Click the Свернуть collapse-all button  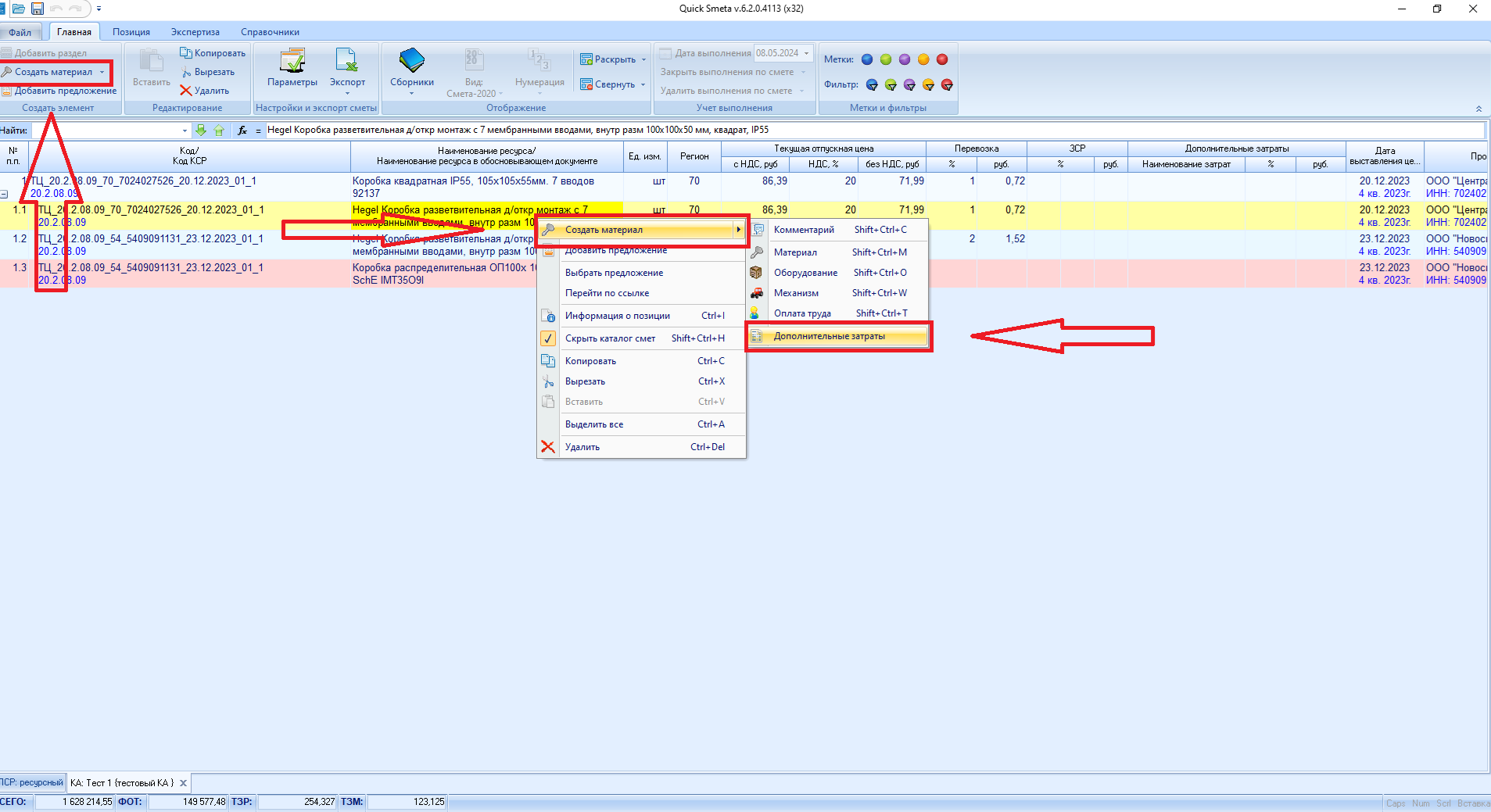[x=608, y=84]
